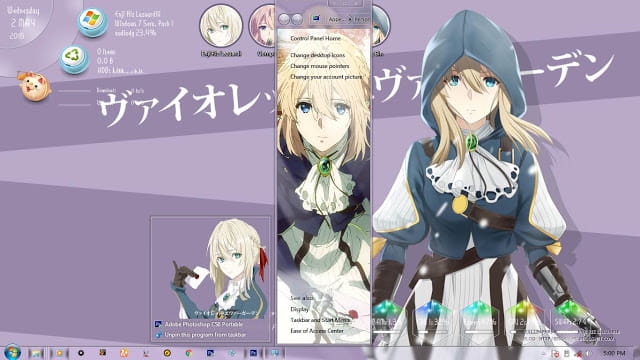Open Taskbar and Start Menu link
Screen dimensions: 640x360
320,320
